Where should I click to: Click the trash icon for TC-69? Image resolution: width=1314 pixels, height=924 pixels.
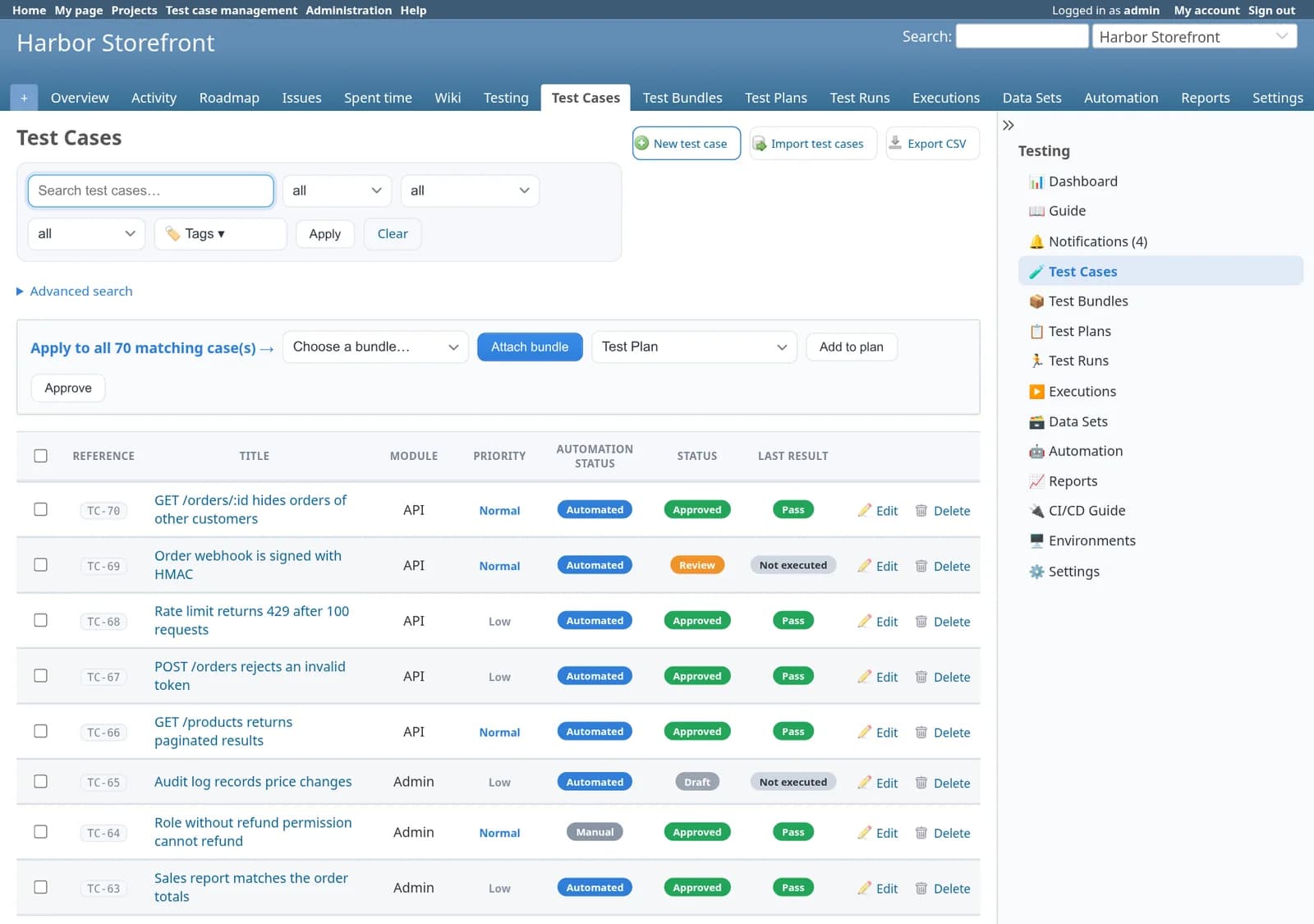[x=921, y=566]
